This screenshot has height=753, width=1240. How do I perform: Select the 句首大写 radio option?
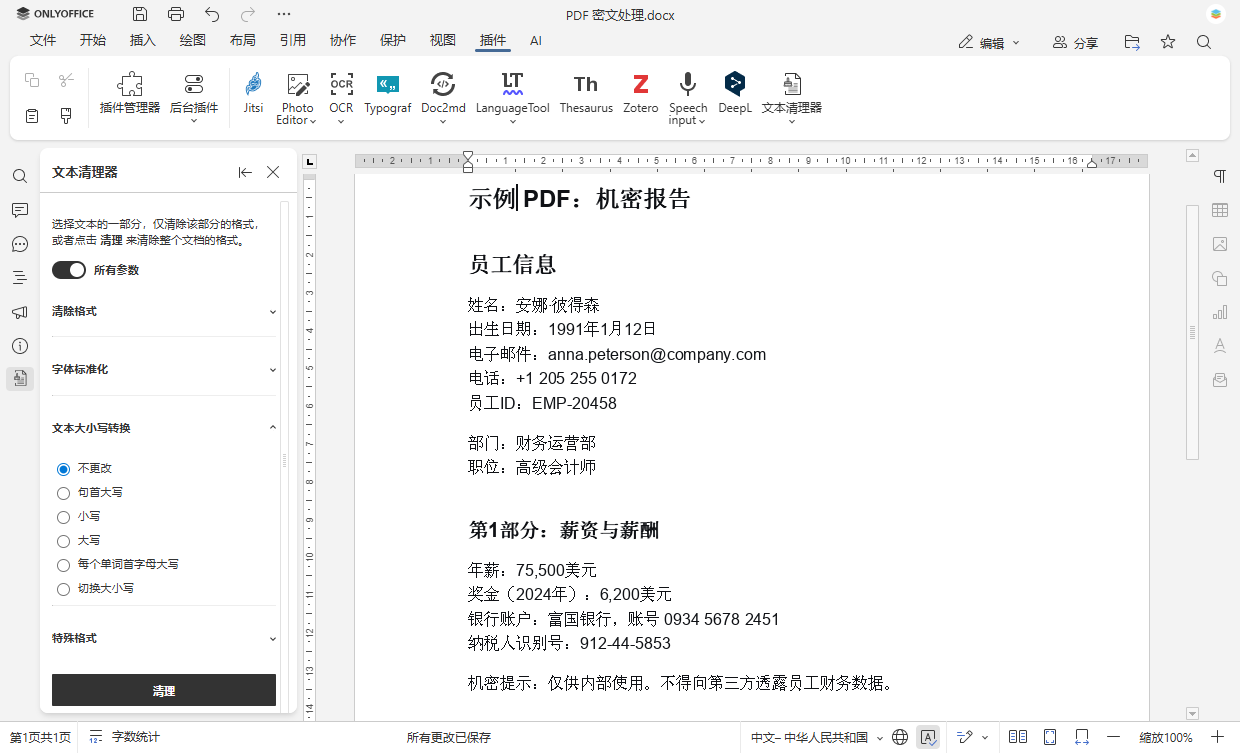(63, 492)
